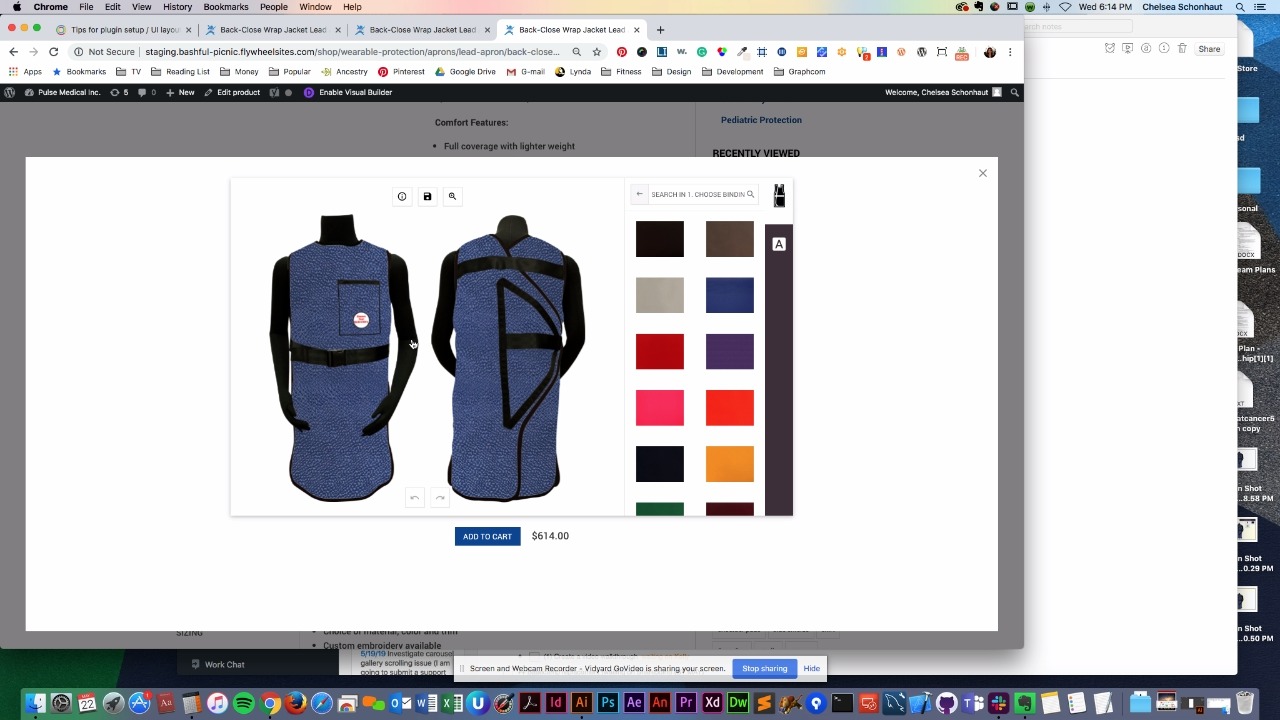Select the hot pink binding swatch
Viewport: 1280px width, 720px height.
[660, 408]
